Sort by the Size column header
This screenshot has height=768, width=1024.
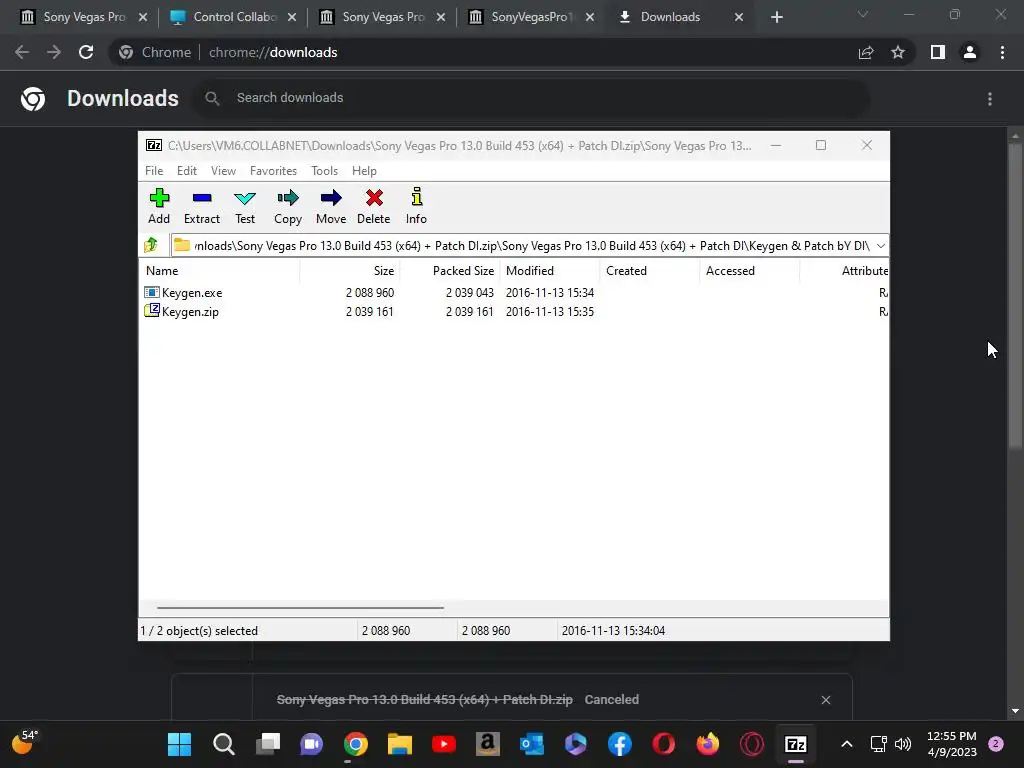(350, 270)
